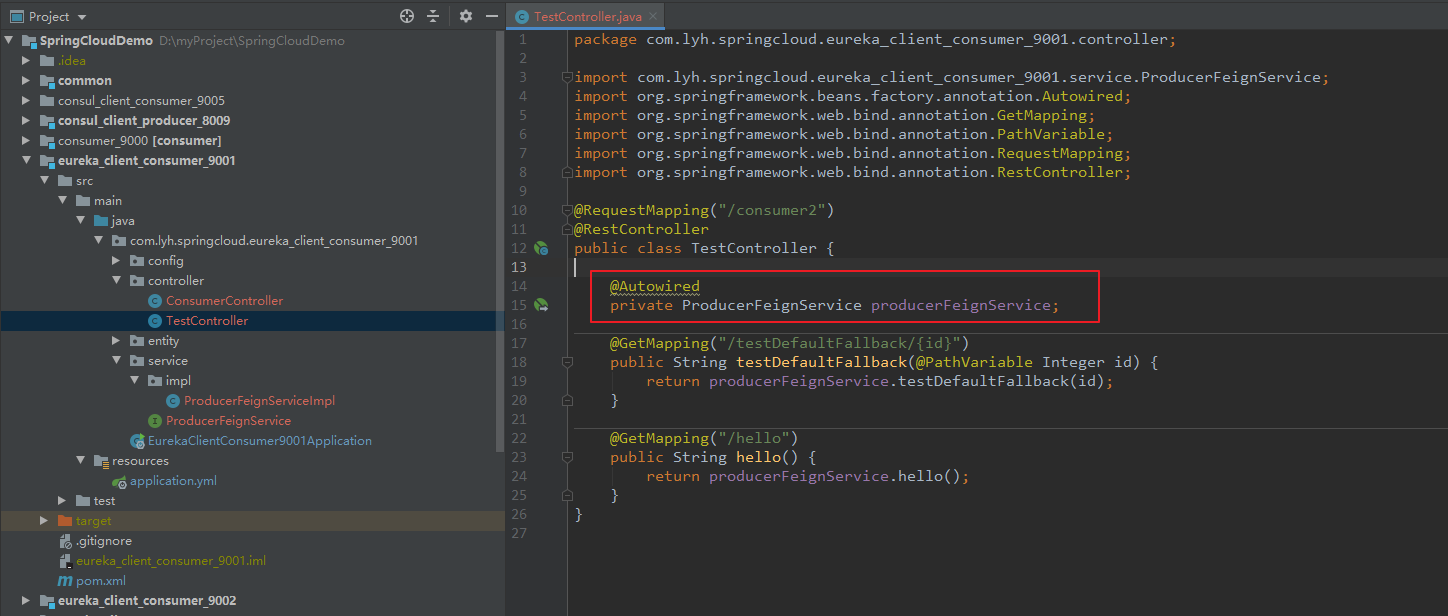1448x616 pixels.
Task: Select ConsumerController in the project tree
Action: coord(224,300)
